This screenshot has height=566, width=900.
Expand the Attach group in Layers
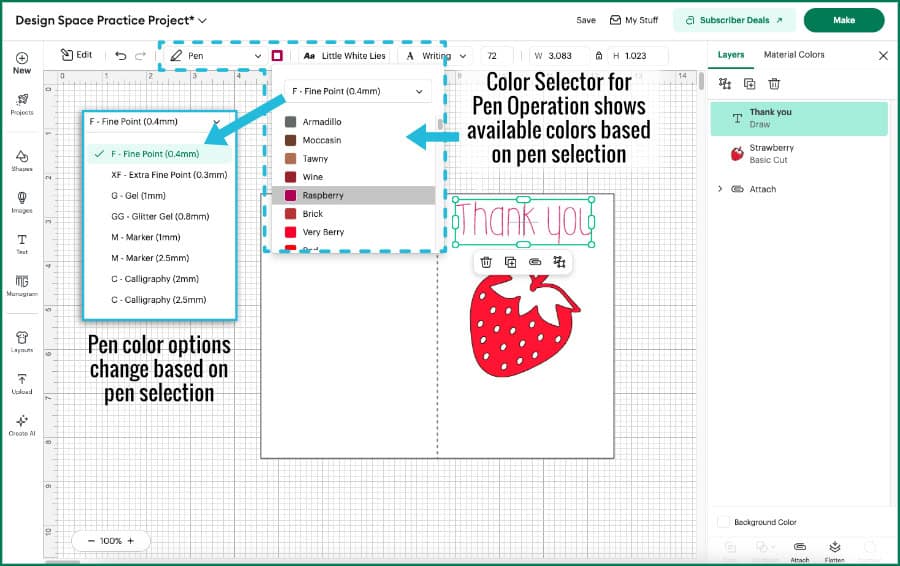tap(720, 189)
